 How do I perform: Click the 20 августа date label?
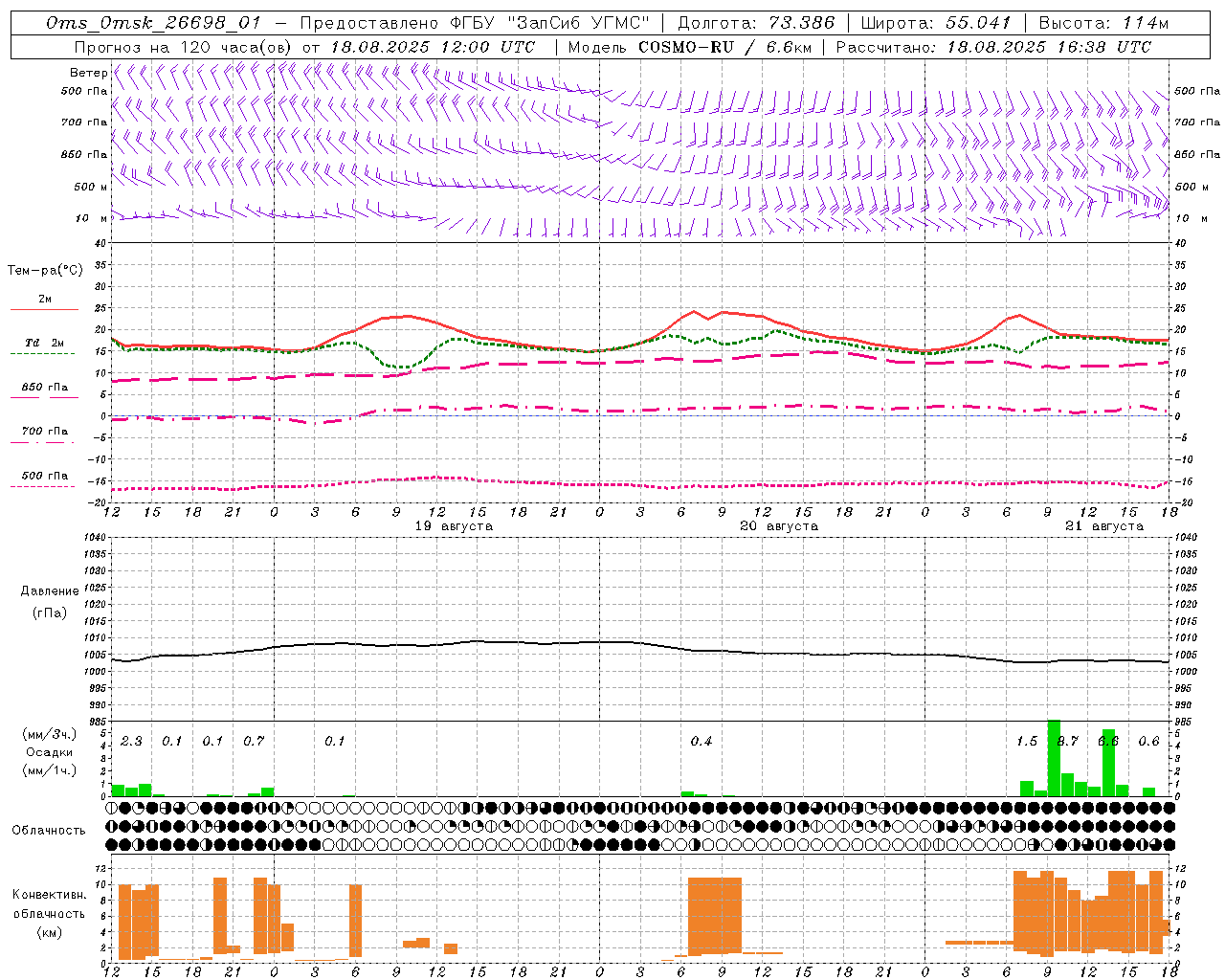[x=779, y=526]
